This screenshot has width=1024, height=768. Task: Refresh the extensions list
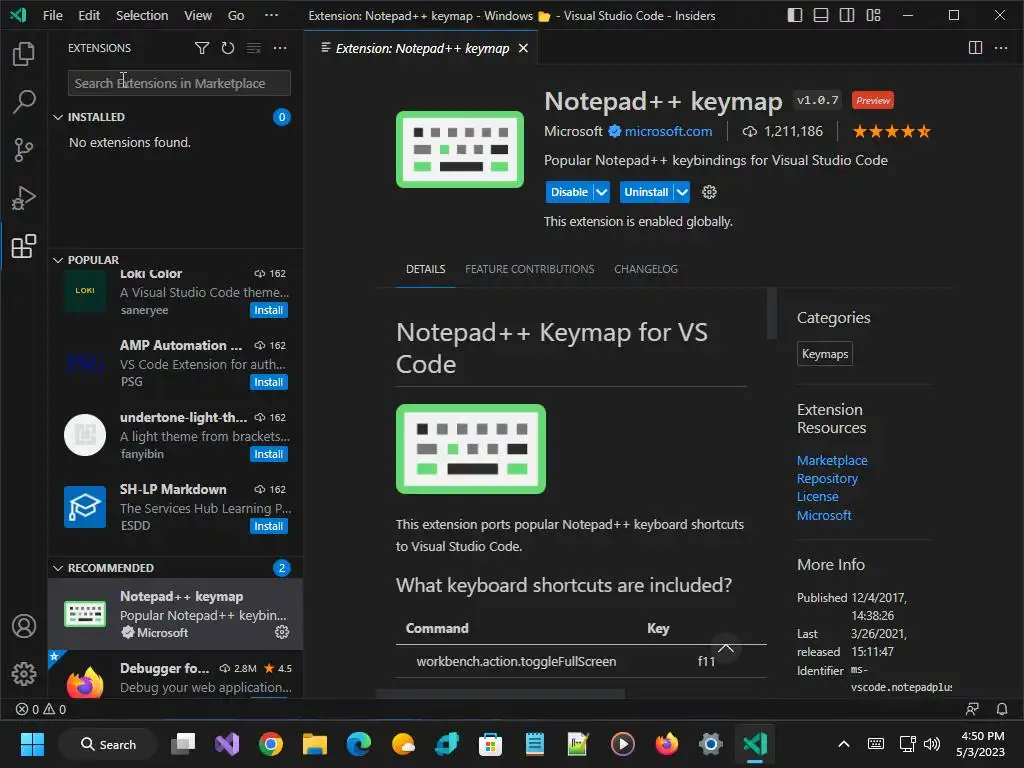click(x=227, y=48)
